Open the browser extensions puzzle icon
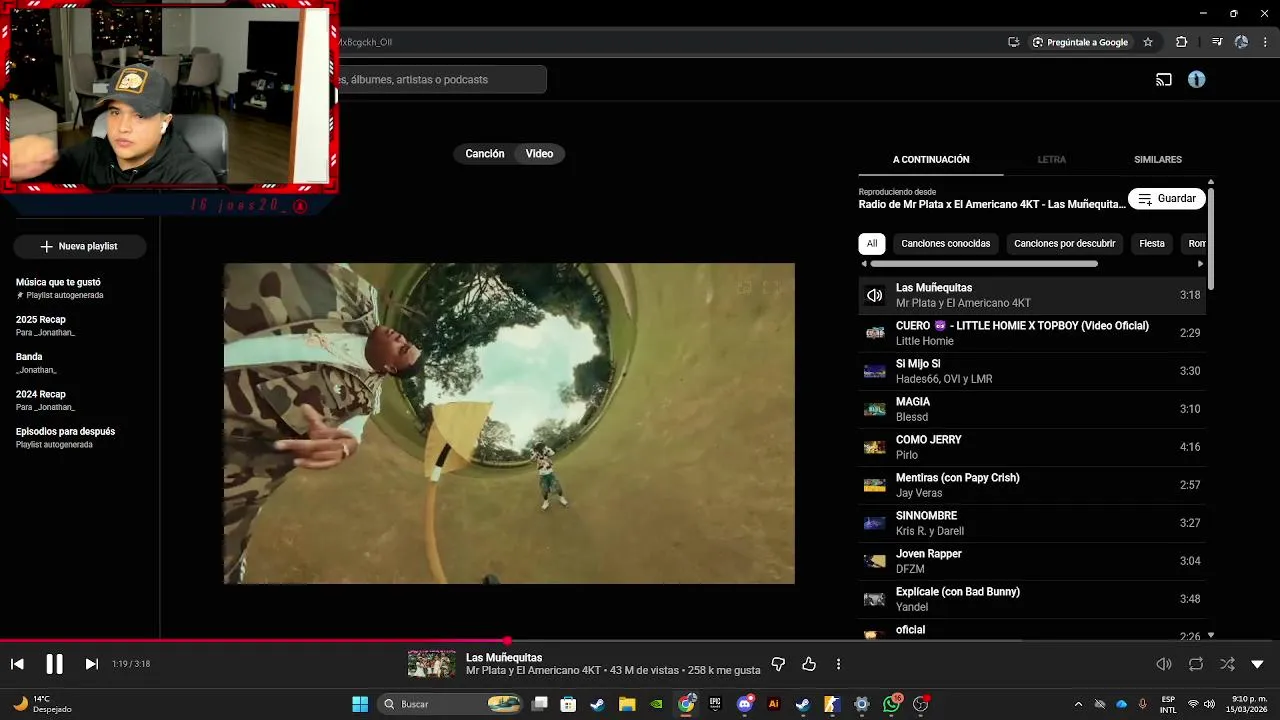 [x=1181, y=42]
